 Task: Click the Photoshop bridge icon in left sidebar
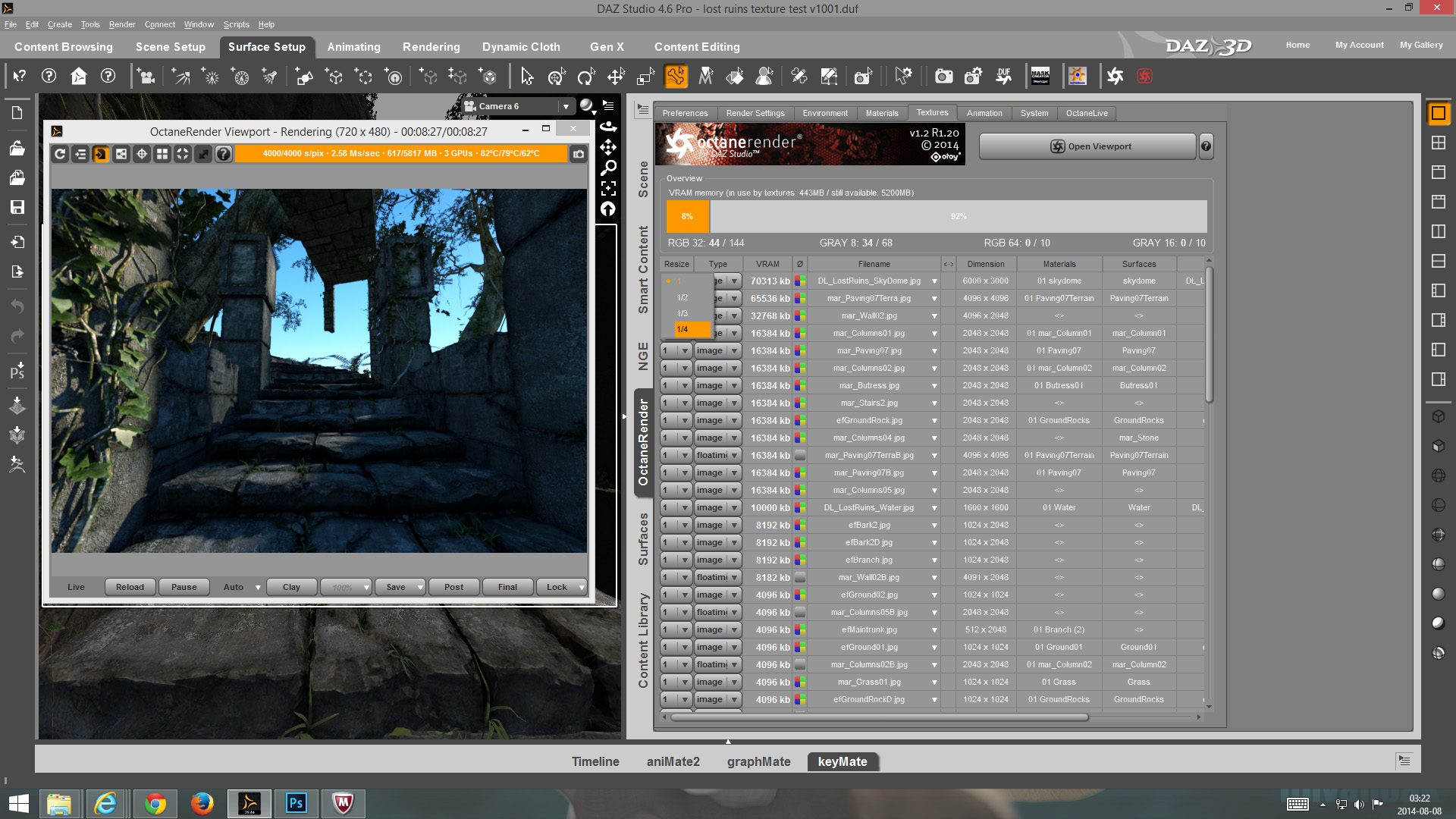(x=17, y=371)
